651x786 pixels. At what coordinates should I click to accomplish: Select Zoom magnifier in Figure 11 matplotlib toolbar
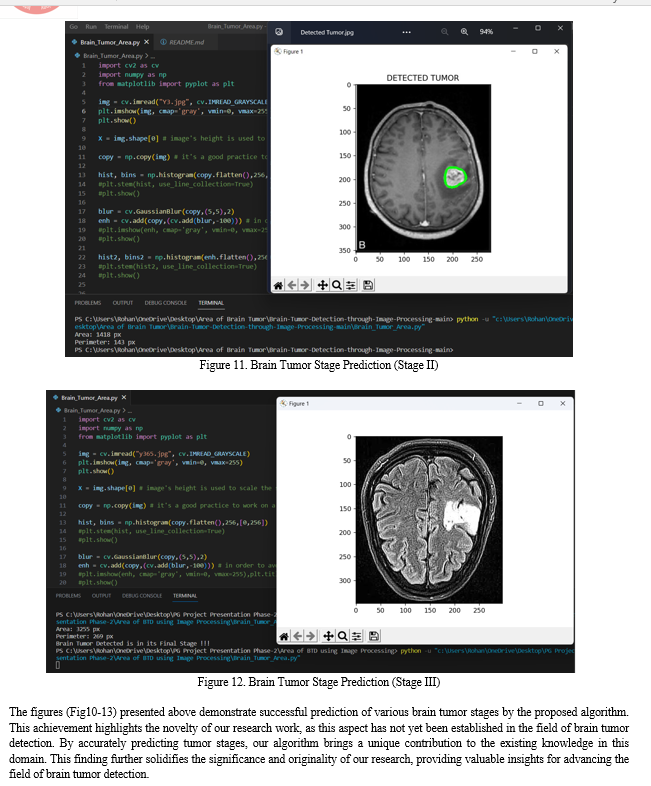coord(337,285)
